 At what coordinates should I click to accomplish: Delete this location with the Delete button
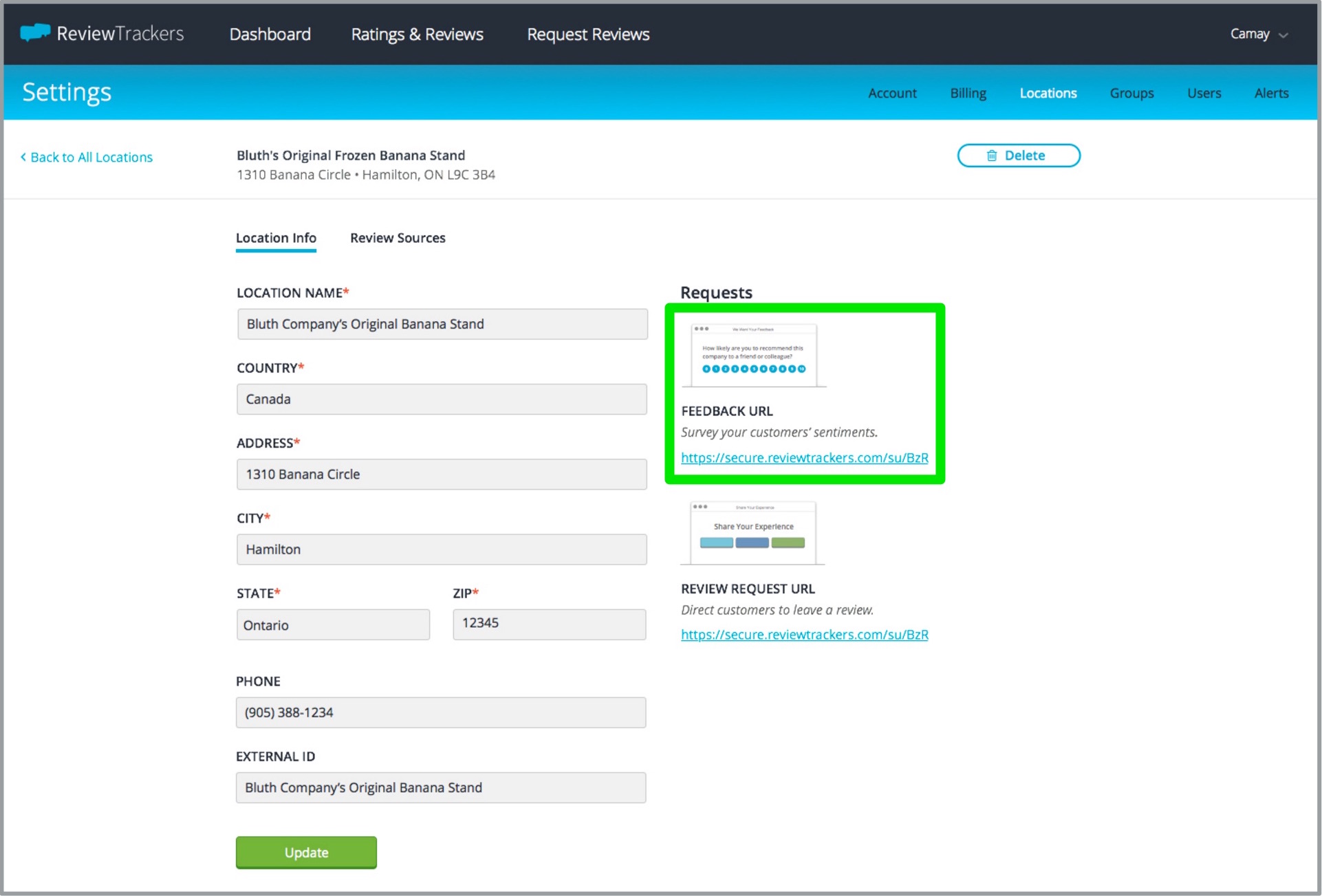coord(1018,155)
